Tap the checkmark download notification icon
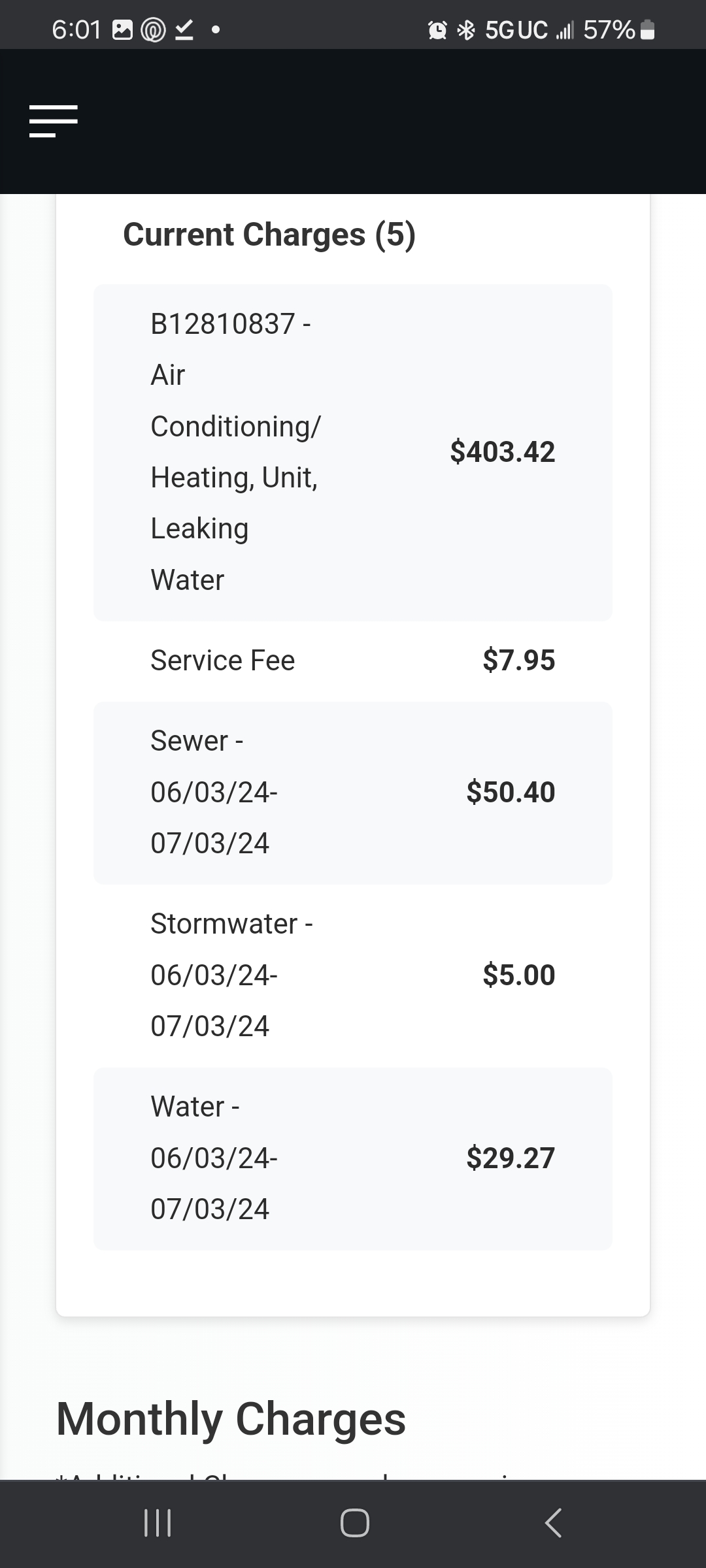This screenshot has width=706, height=1568. (184, 30)
